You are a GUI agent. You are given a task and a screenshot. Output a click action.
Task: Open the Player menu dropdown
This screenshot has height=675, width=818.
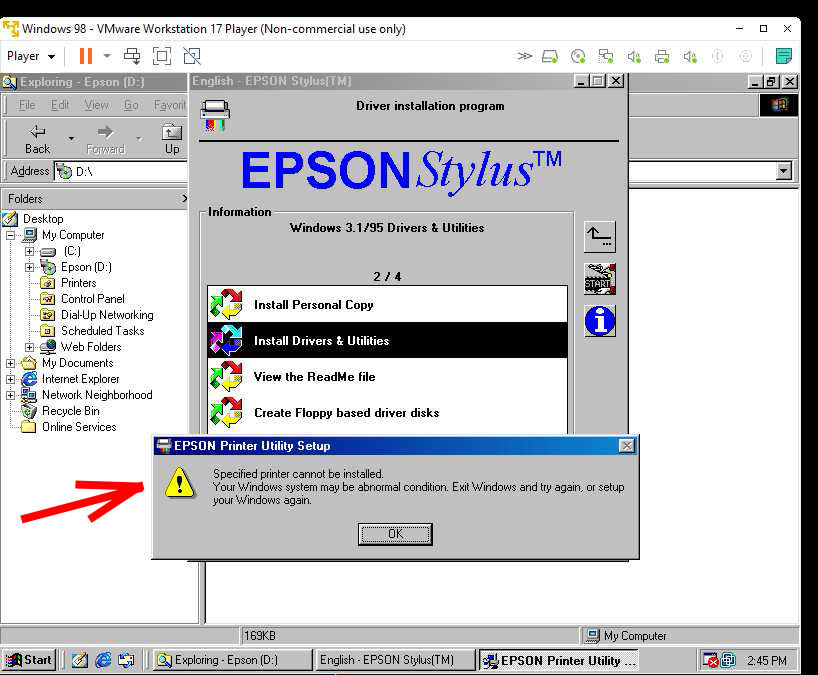click(x=31, y=56)
